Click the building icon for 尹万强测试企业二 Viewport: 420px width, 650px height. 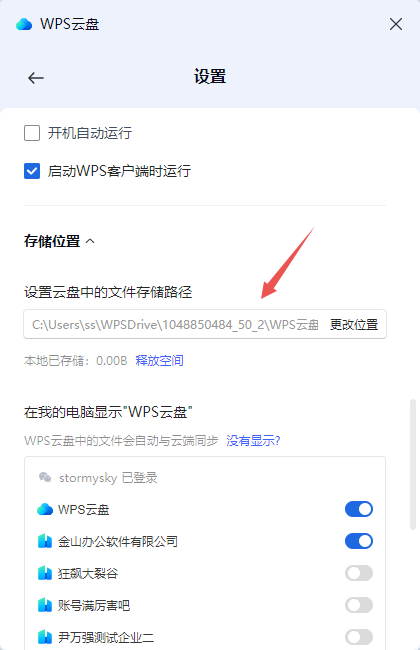point(45,637)
